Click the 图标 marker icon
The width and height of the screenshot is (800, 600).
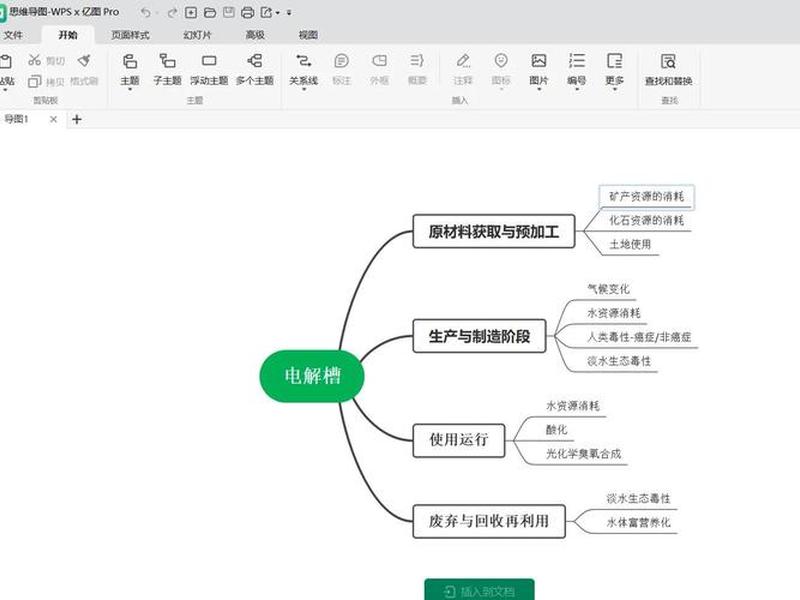click(501, 61)
